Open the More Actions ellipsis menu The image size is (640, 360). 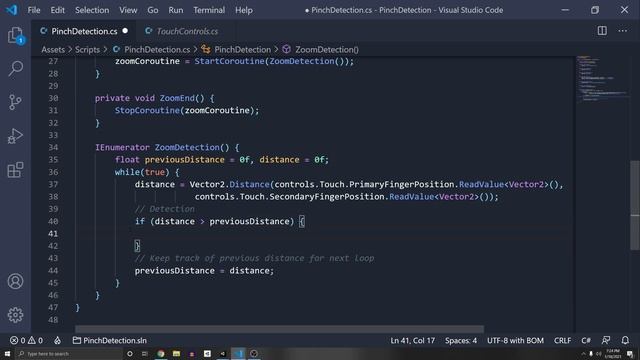pyautogui.click(x=622, y=31)
